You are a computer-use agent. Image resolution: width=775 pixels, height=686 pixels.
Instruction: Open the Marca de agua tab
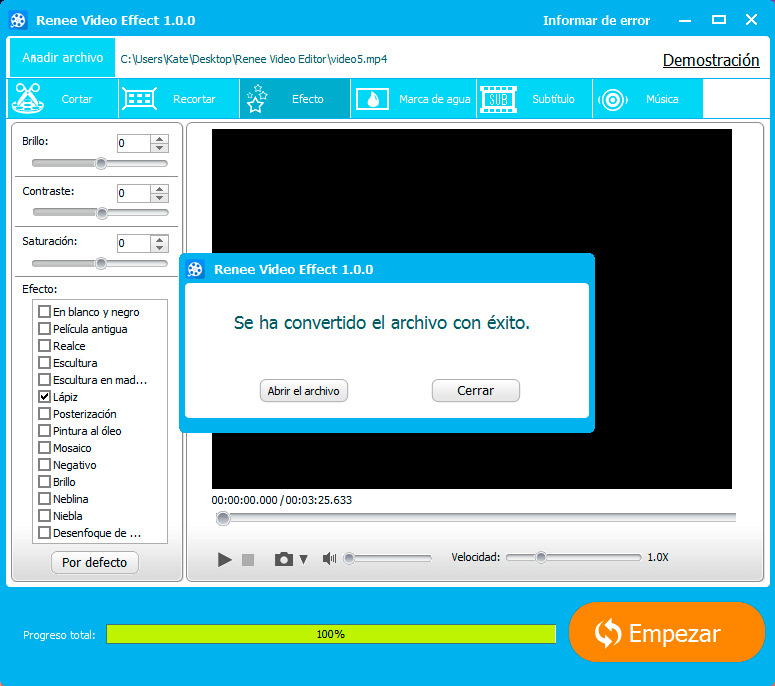coord(413,98)
